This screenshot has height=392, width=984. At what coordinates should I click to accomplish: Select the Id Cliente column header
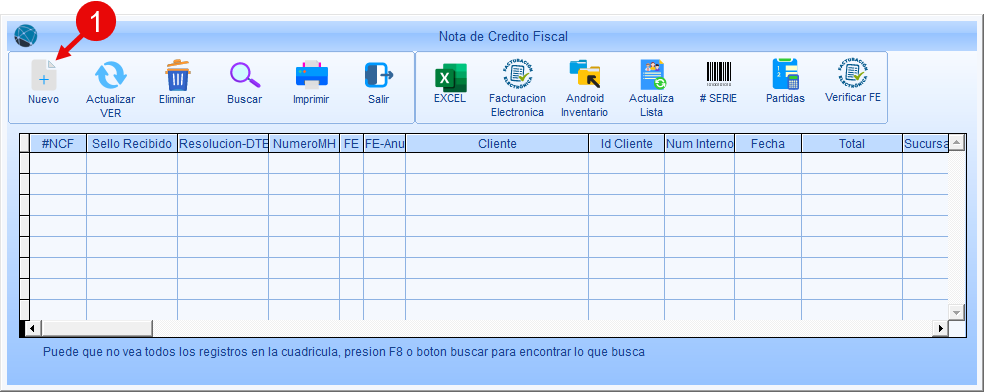tap(626, 144)
